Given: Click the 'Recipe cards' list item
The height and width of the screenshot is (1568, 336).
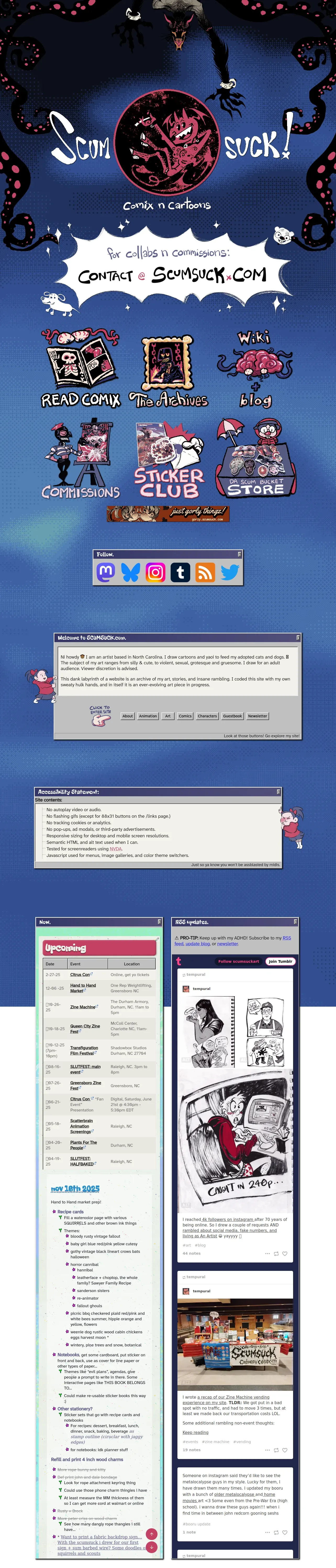Looking at the screenshot, I should tap(70, 1211).
